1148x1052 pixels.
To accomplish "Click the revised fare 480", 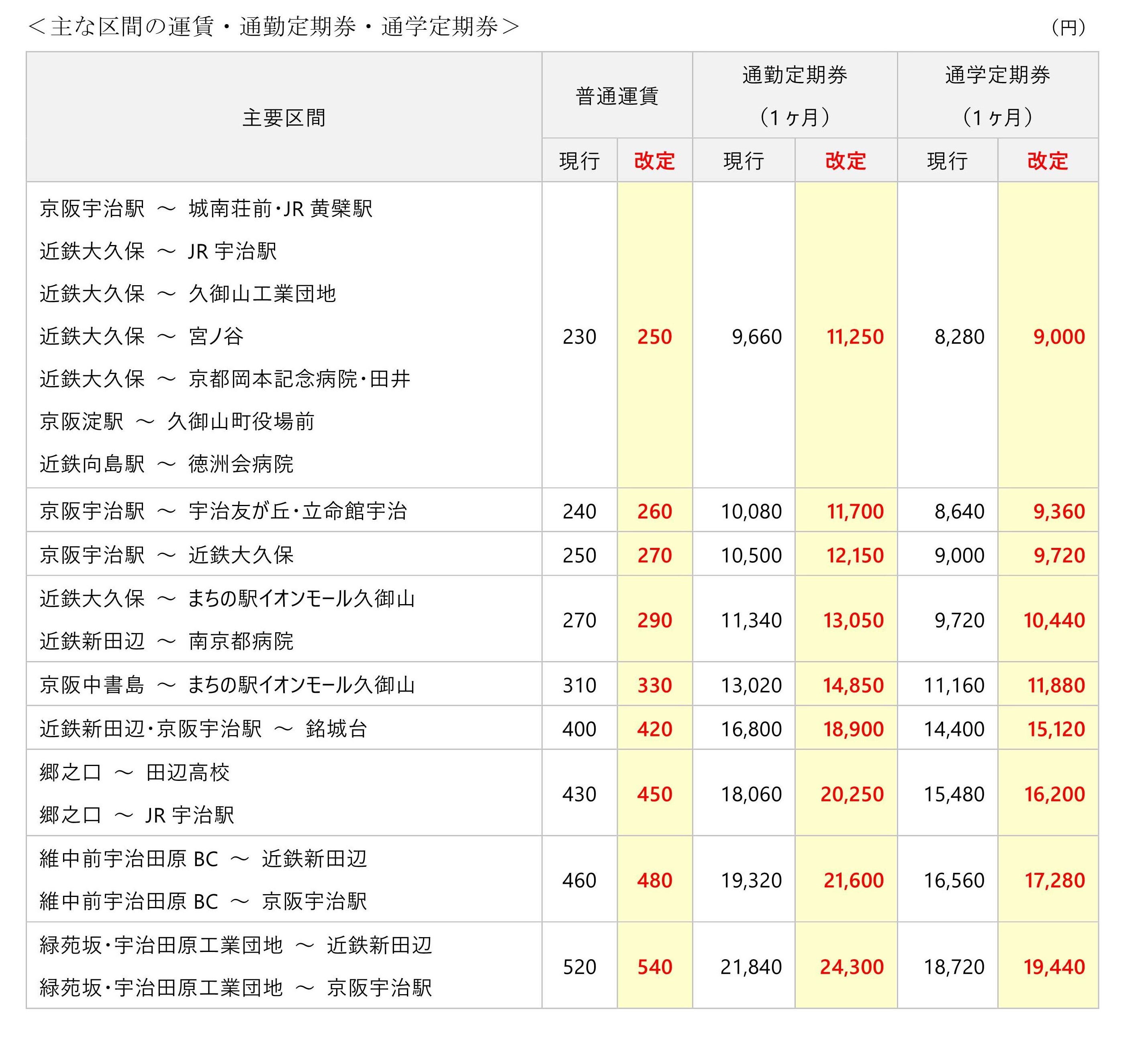I will click(x=654, y=880).
